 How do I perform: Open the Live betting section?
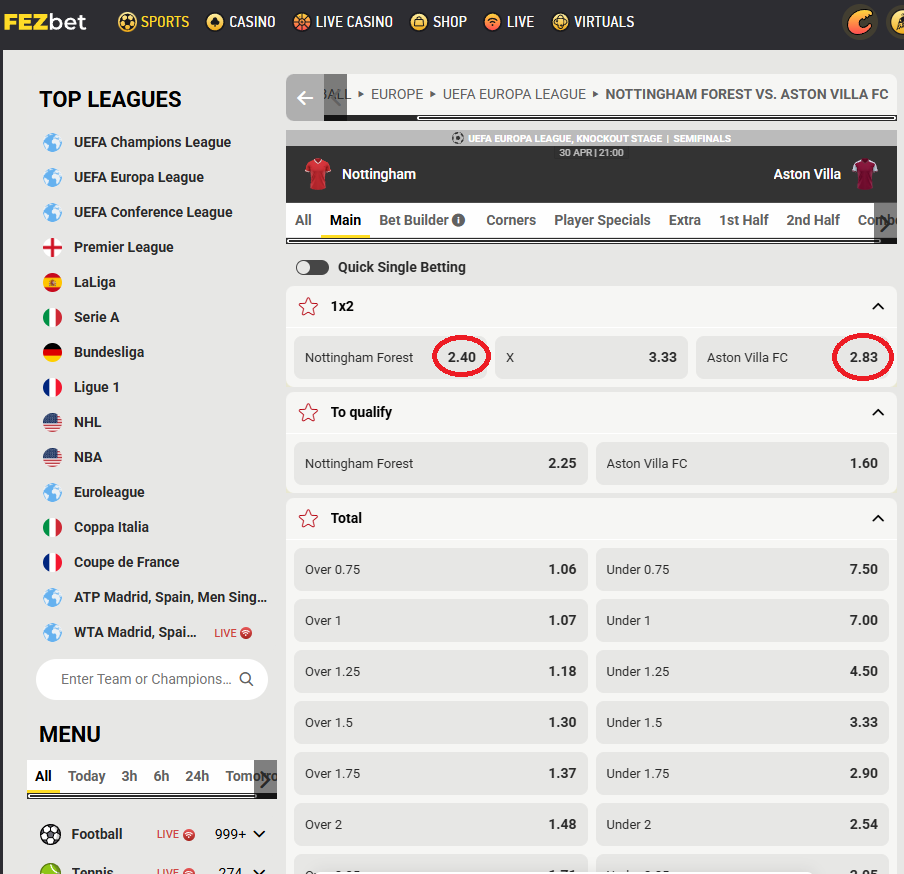tap(509, 22)
